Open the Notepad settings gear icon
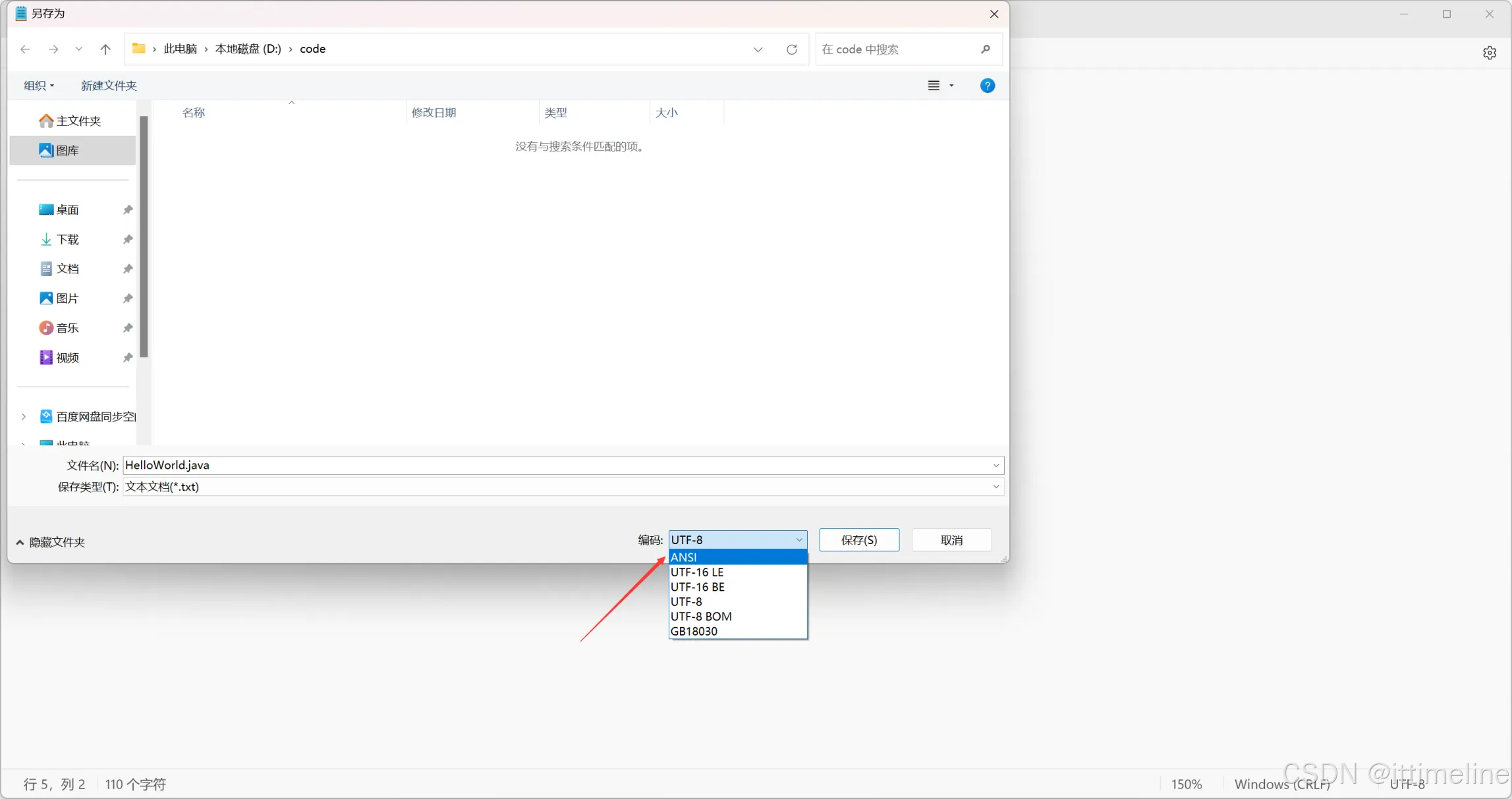The width and height of the screenshot is (1512, 799). coord(1490,53)
